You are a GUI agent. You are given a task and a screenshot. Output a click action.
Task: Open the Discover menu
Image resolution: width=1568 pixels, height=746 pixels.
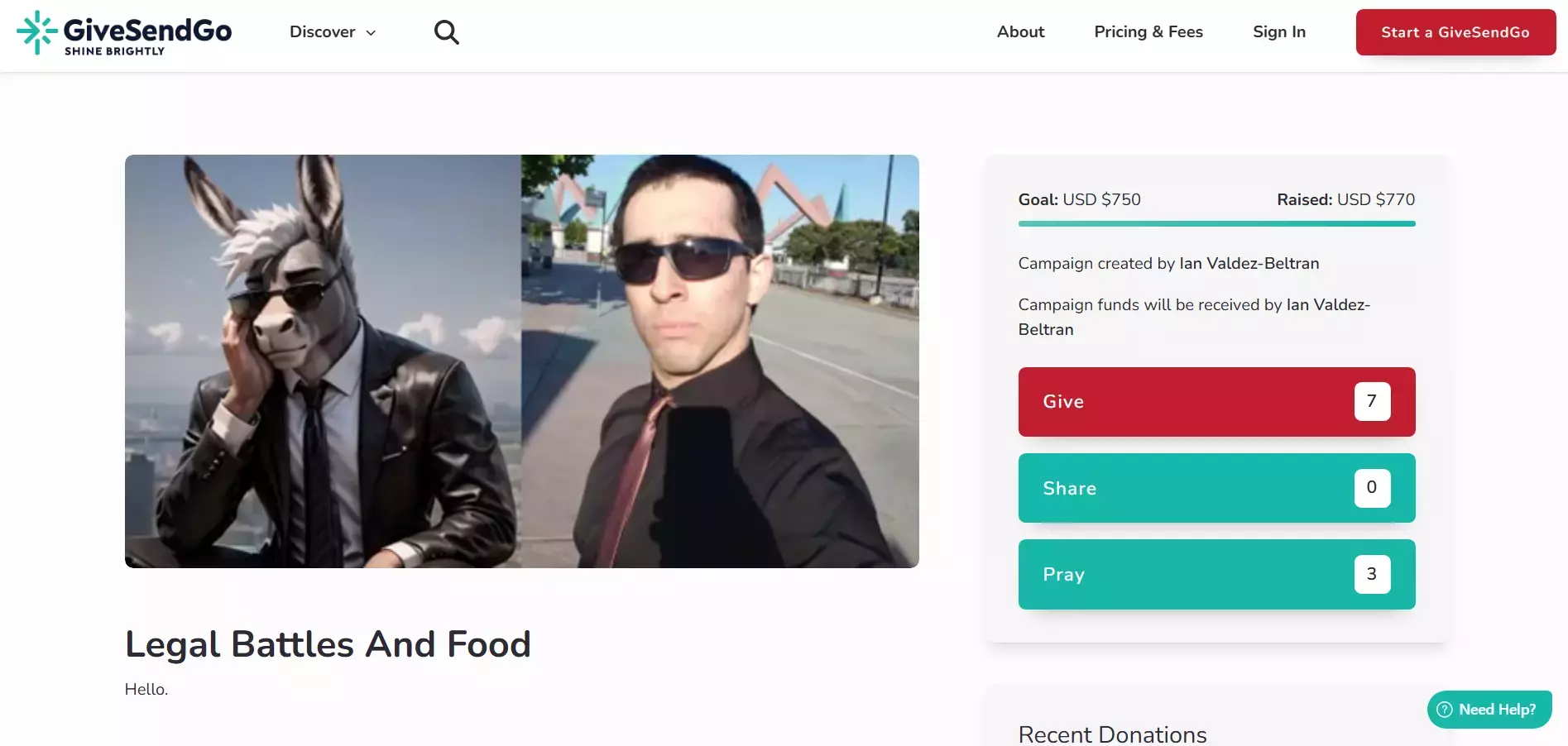[x=333, y=32]
